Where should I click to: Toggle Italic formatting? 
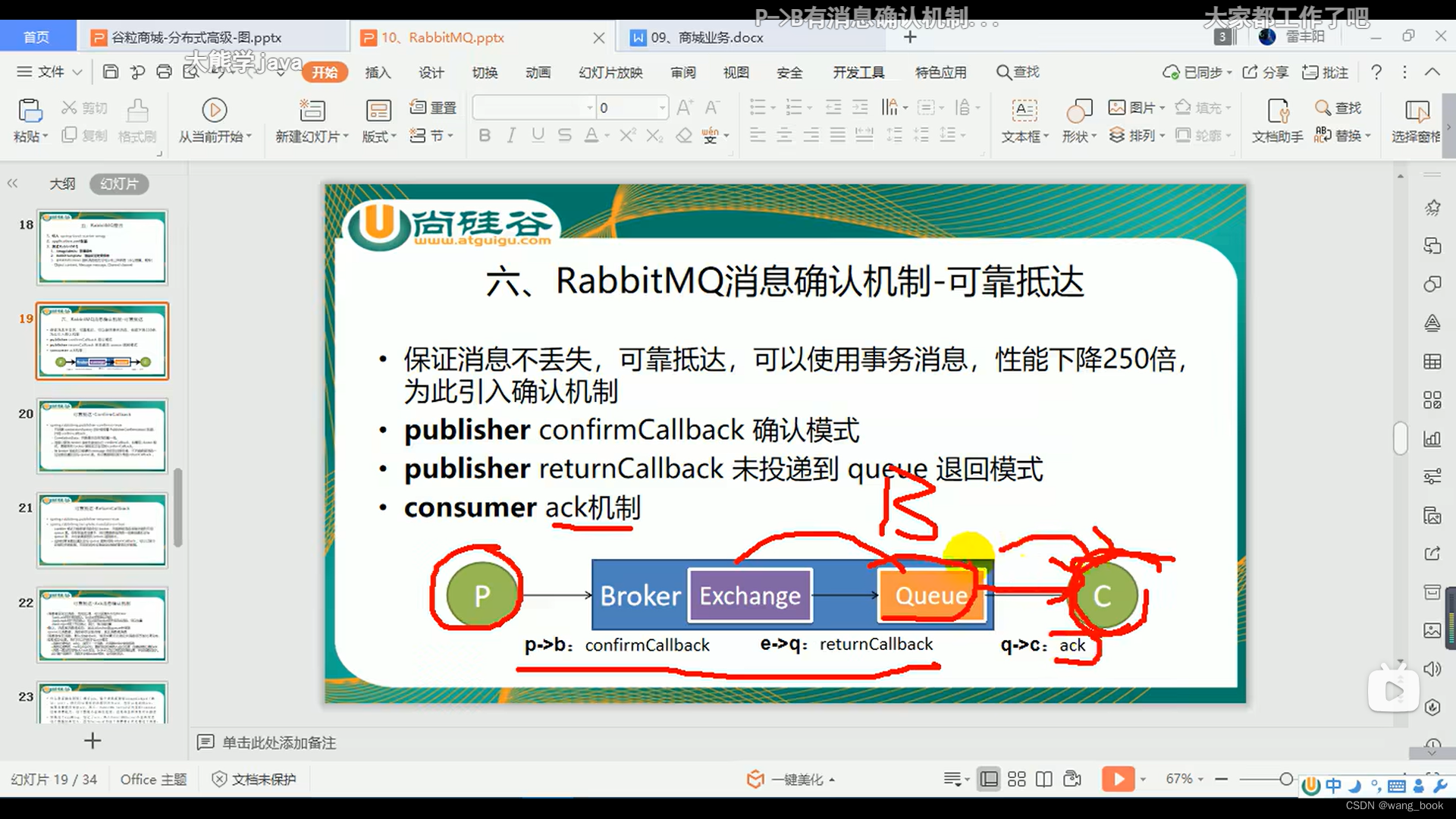[511, 136]
